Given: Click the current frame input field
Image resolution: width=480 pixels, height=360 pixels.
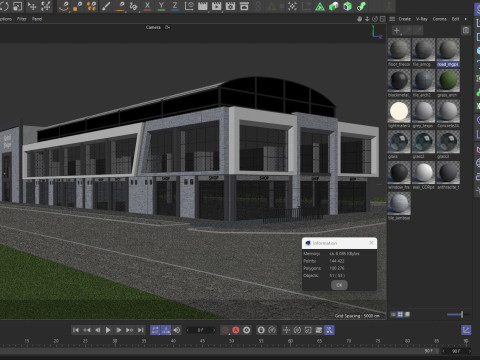Looking at the screenshot, I should [201, 330].
